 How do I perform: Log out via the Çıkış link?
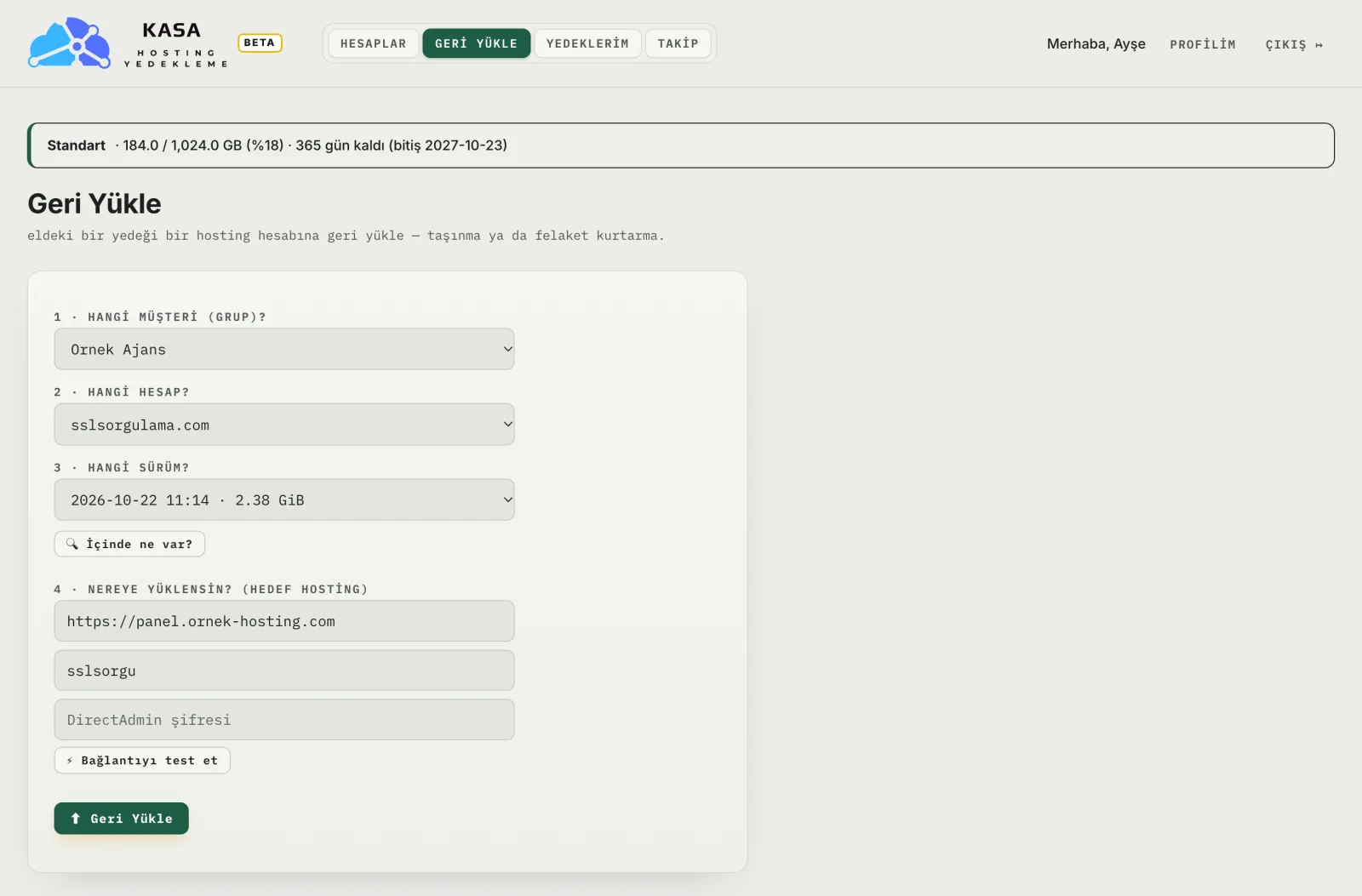[1293, 44]
